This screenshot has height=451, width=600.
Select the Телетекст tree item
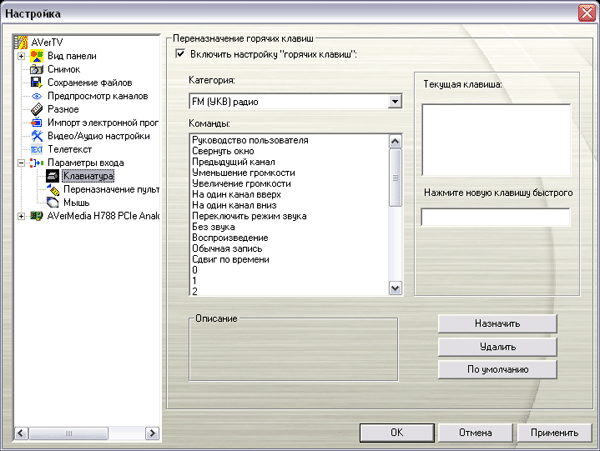point(69,150)
